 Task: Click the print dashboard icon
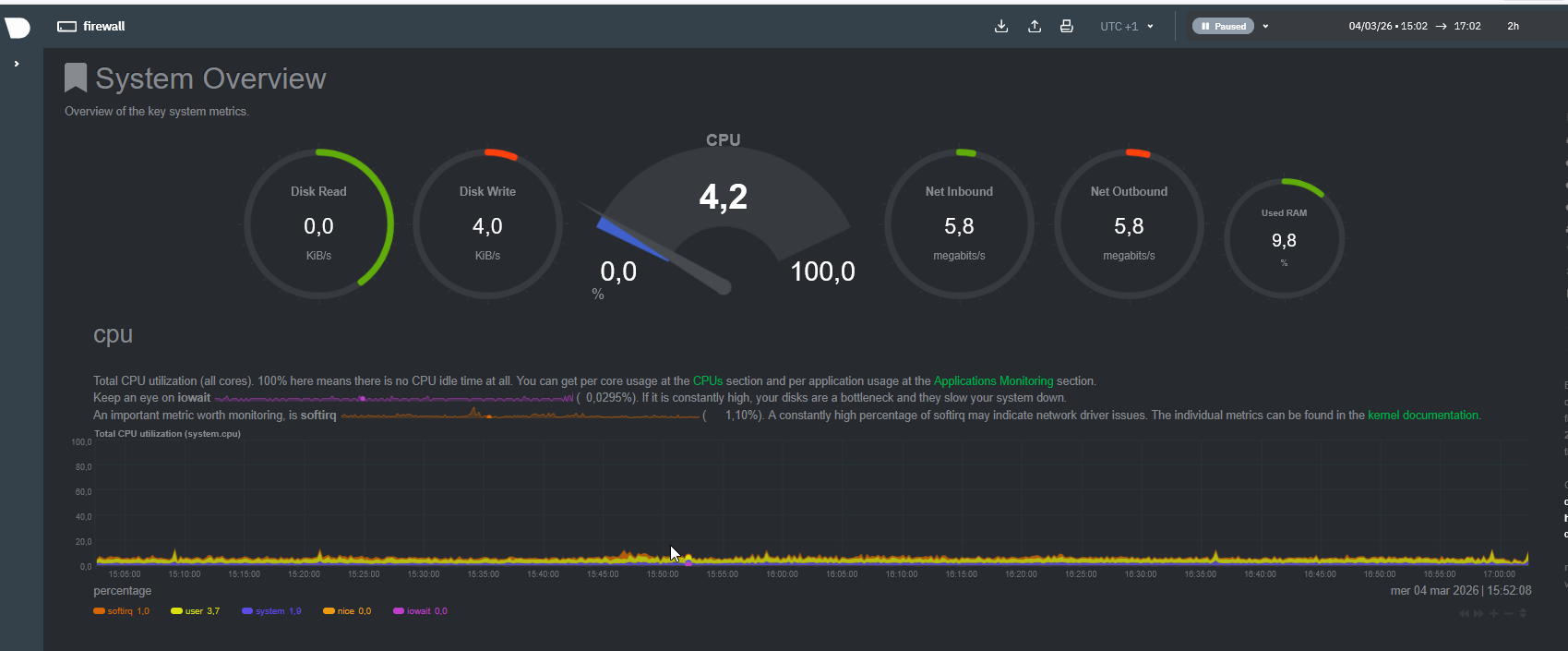(1067, 26)
